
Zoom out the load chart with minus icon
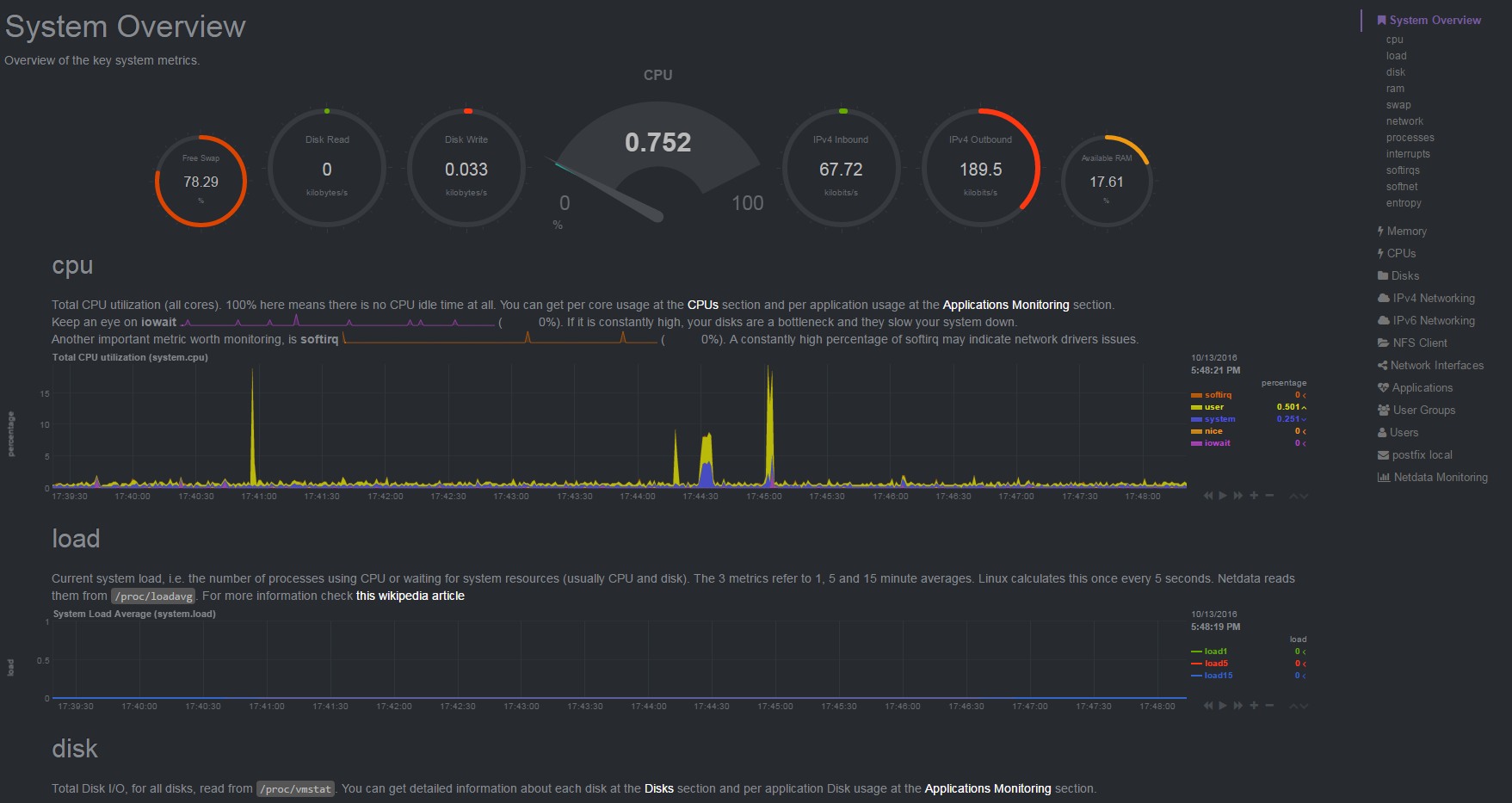pyautogui.click(x=1269, y=706)
